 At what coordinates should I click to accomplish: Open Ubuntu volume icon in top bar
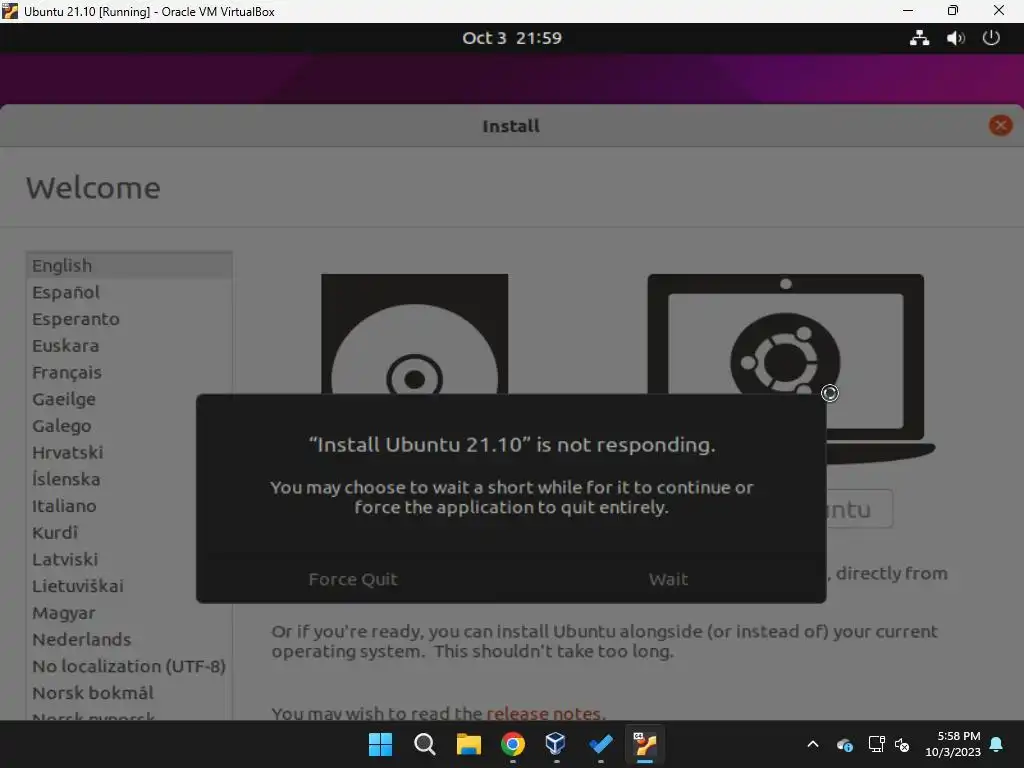click(x=955, y=38)
